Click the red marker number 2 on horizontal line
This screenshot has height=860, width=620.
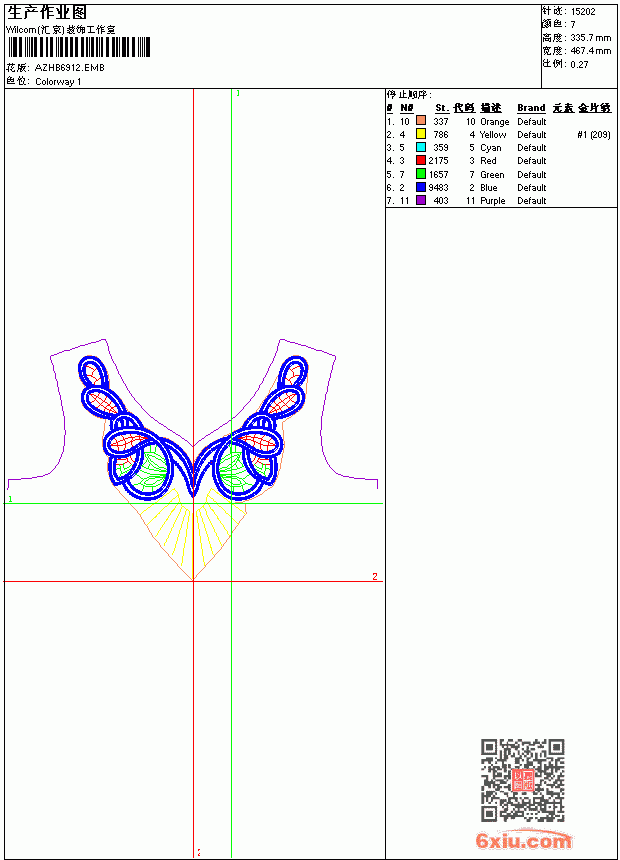pyautogui.click(x=375, y=576)
